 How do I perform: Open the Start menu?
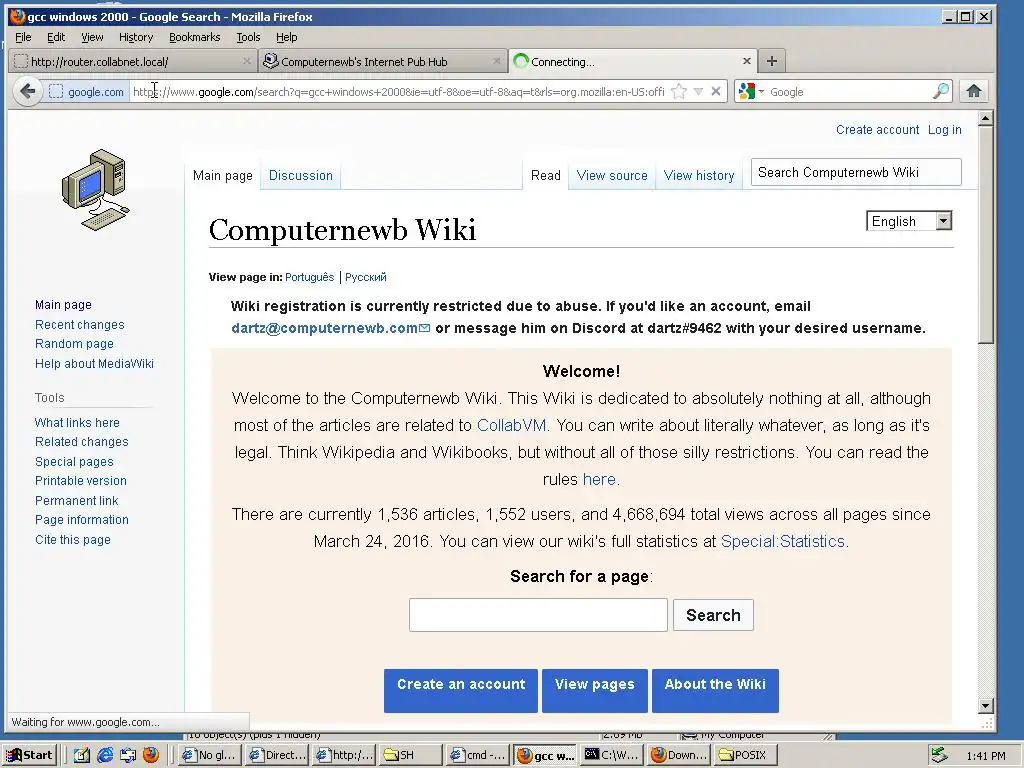(29, 755)
